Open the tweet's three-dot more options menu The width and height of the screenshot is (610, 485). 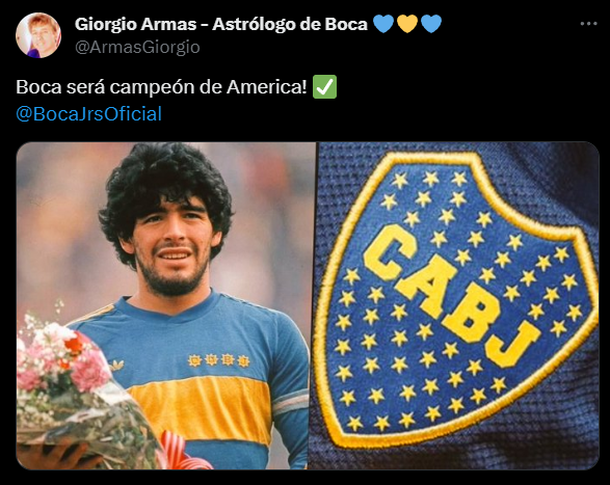pos(588,24)
